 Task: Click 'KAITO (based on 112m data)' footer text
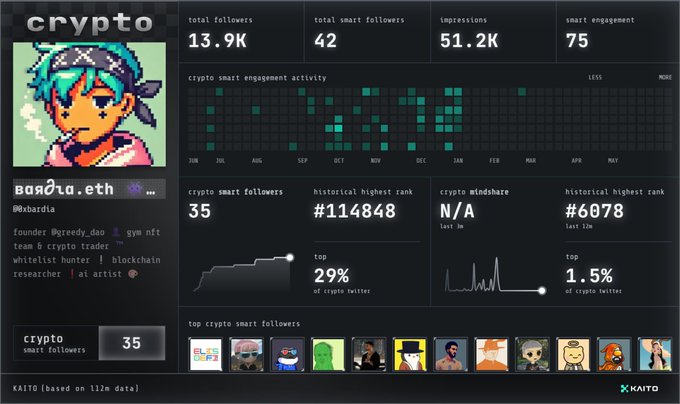(x=76, y=388)
